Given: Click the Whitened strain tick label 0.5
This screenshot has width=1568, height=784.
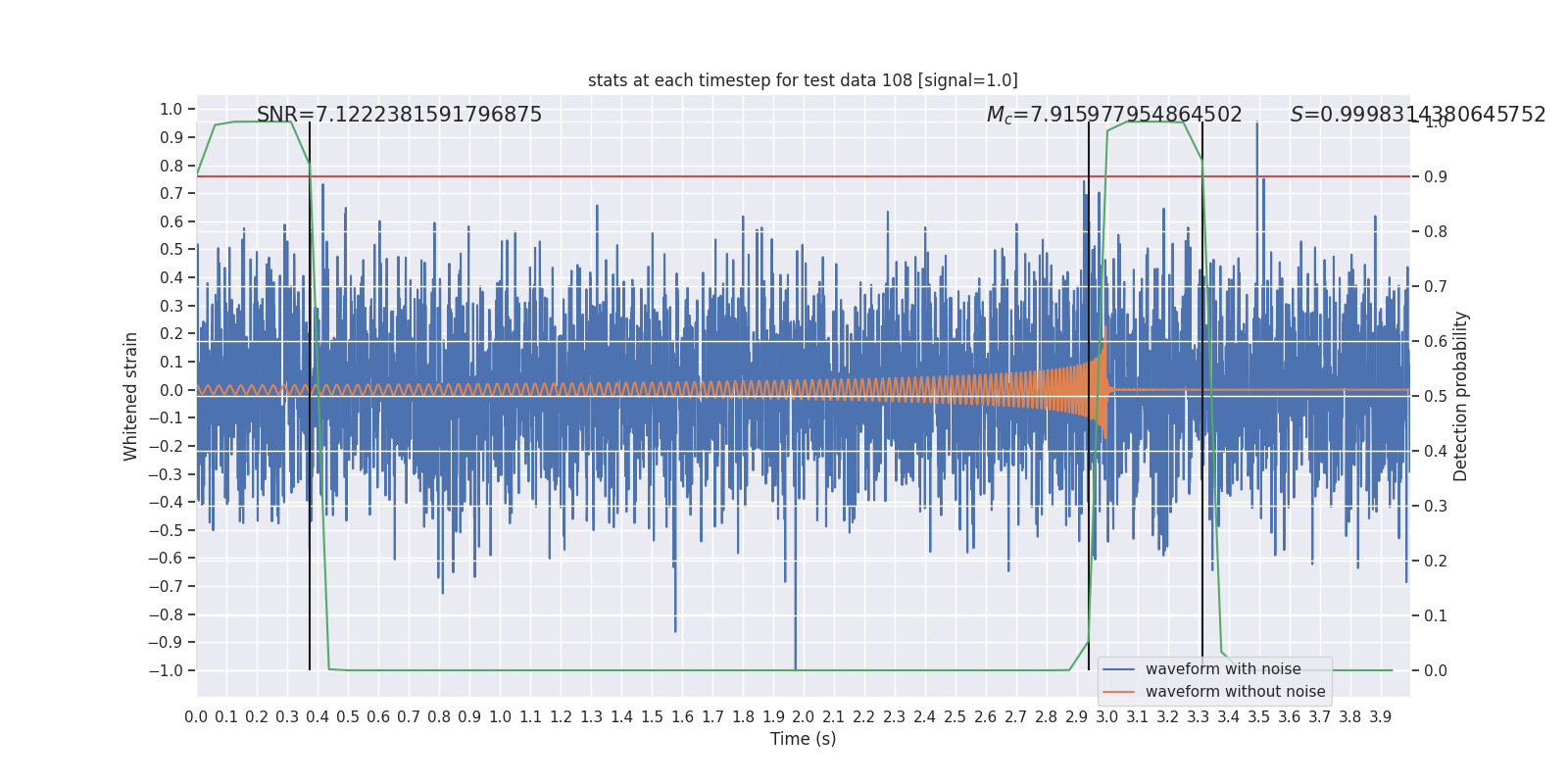Looking at the screenshot, I should pyautogui.click(x=171, y=250).
